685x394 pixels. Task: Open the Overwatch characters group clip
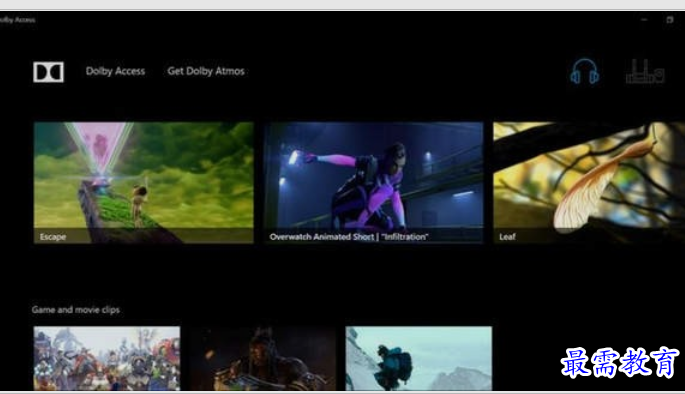pyautogui.click(x=107, y=358)
